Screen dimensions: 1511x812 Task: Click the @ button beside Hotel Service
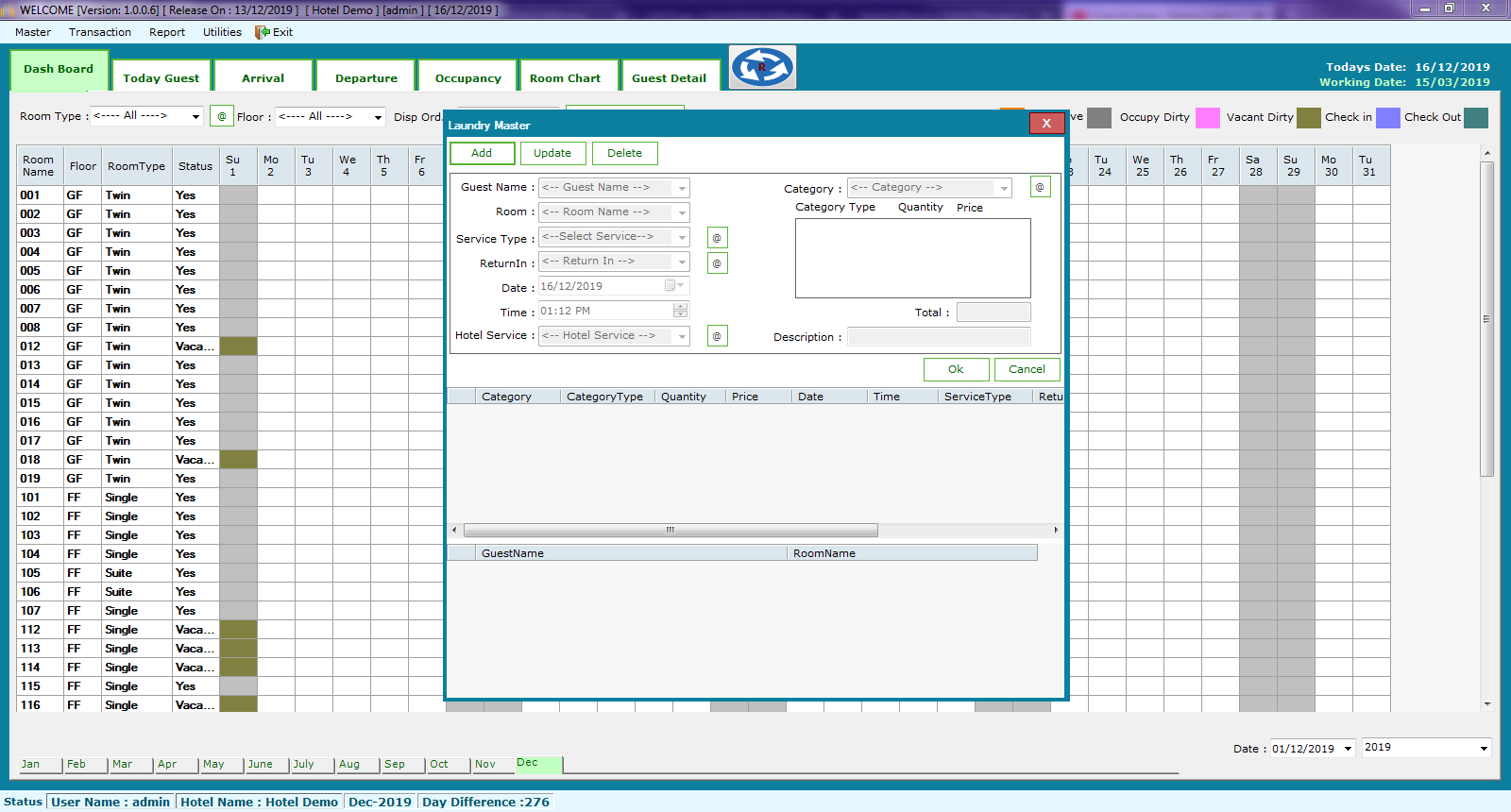tap(717, 336)
